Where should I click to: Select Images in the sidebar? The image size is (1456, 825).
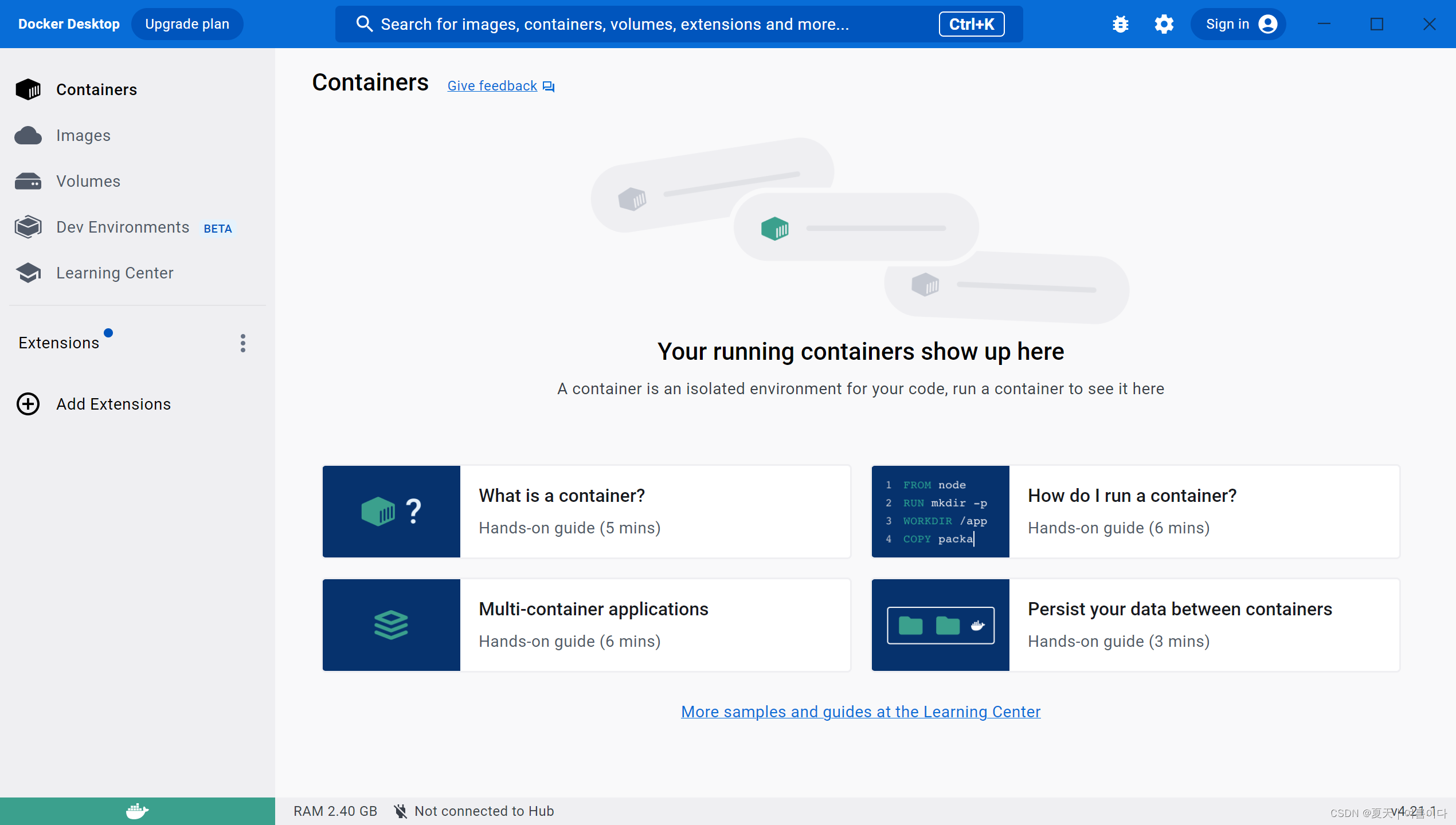tap(83, 136)
